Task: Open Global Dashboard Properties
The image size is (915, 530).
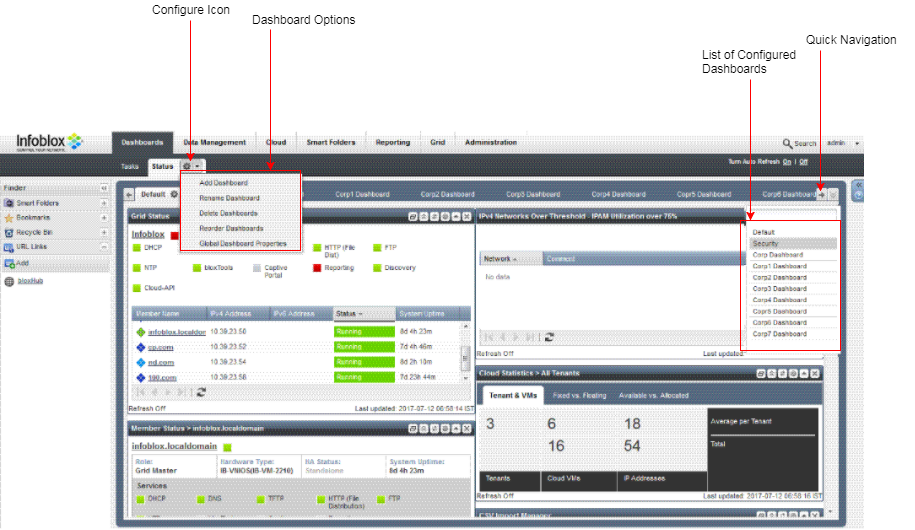Action: pyautogui.click(x=243, y=243)
